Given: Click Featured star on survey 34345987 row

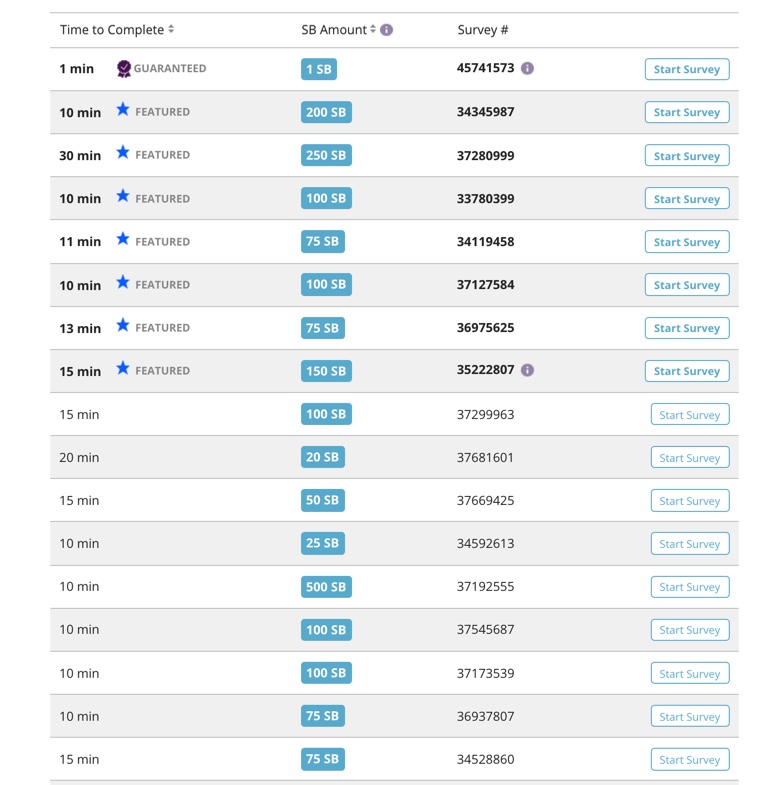Looking at the screenshot, I should tap(123, 111).
